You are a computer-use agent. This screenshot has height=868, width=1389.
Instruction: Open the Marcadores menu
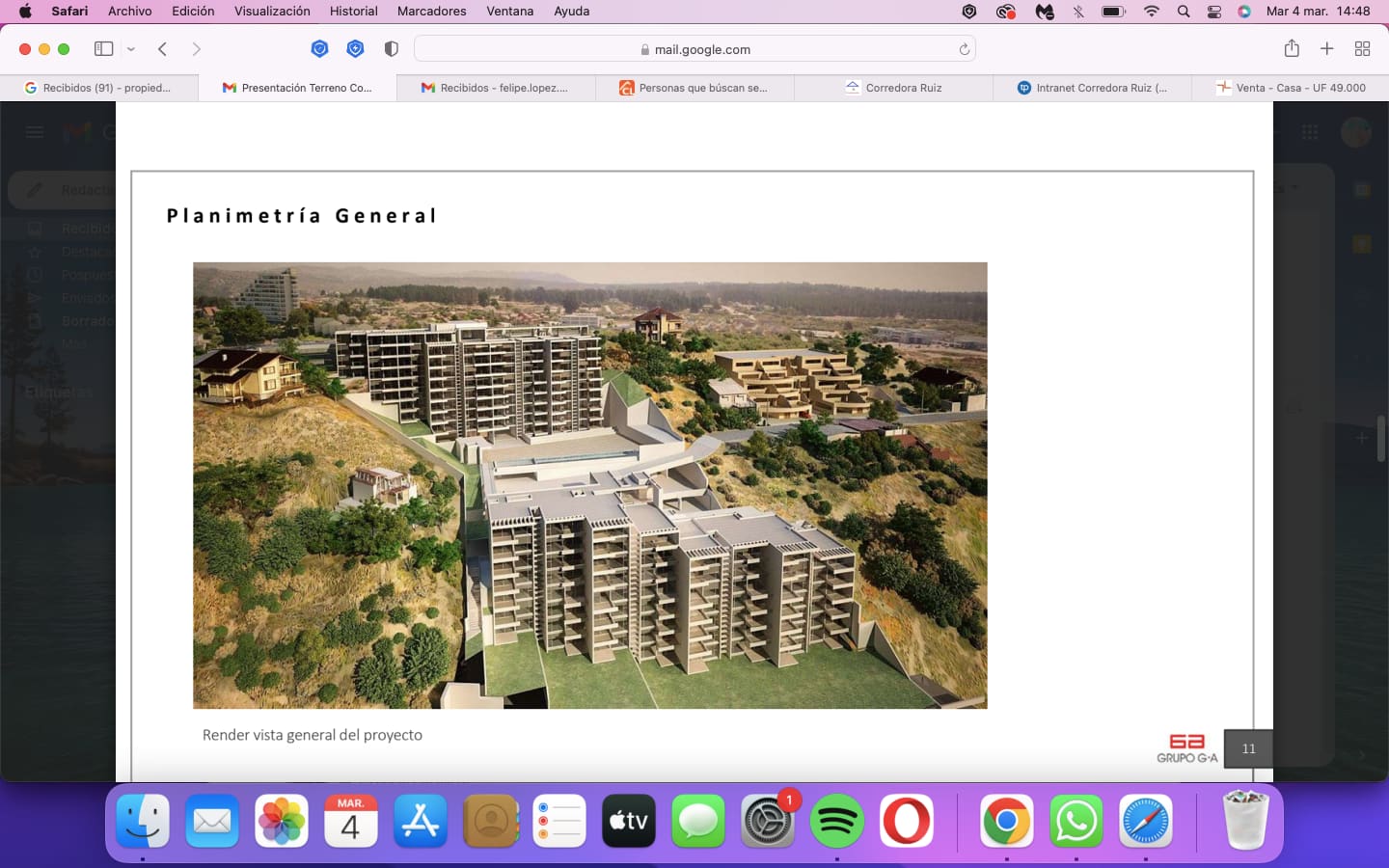click(x=432, y=12)
